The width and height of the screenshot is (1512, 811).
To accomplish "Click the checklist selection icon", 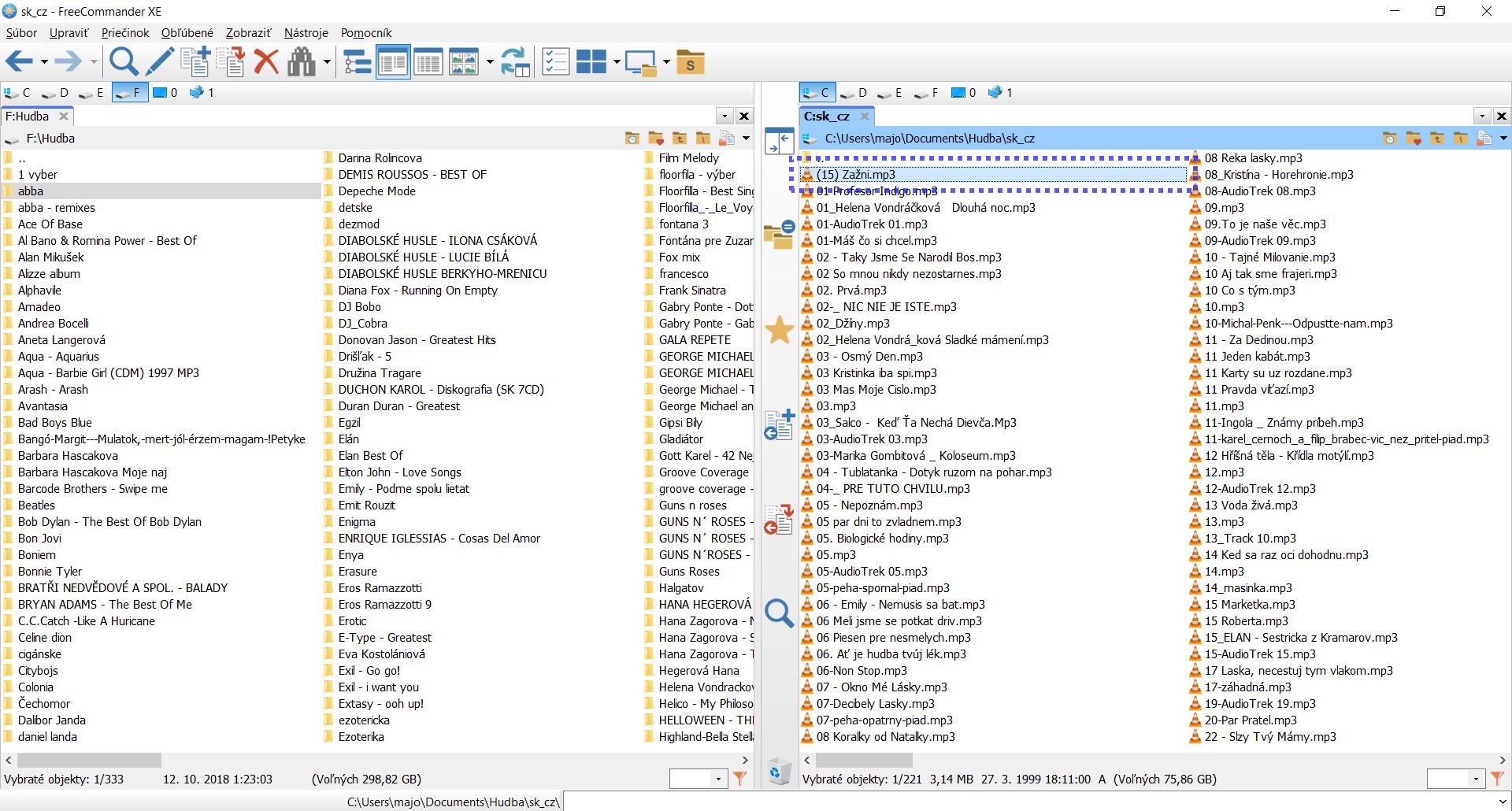I will tap(556, 61).
